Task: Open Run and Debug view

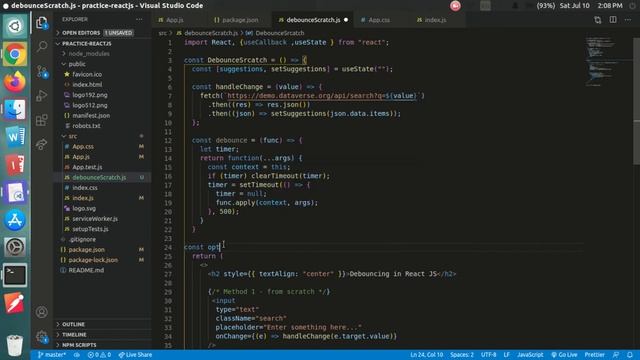Action: coord(42,96)
